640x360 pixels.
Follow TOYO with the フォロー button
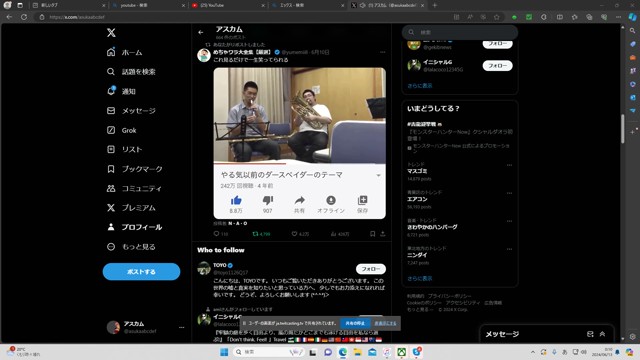point(371,269)
